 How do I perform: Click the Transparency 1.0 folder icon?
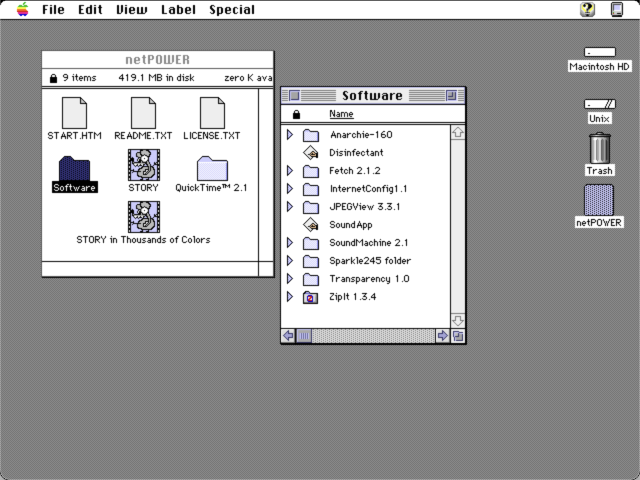click(311, 279)
